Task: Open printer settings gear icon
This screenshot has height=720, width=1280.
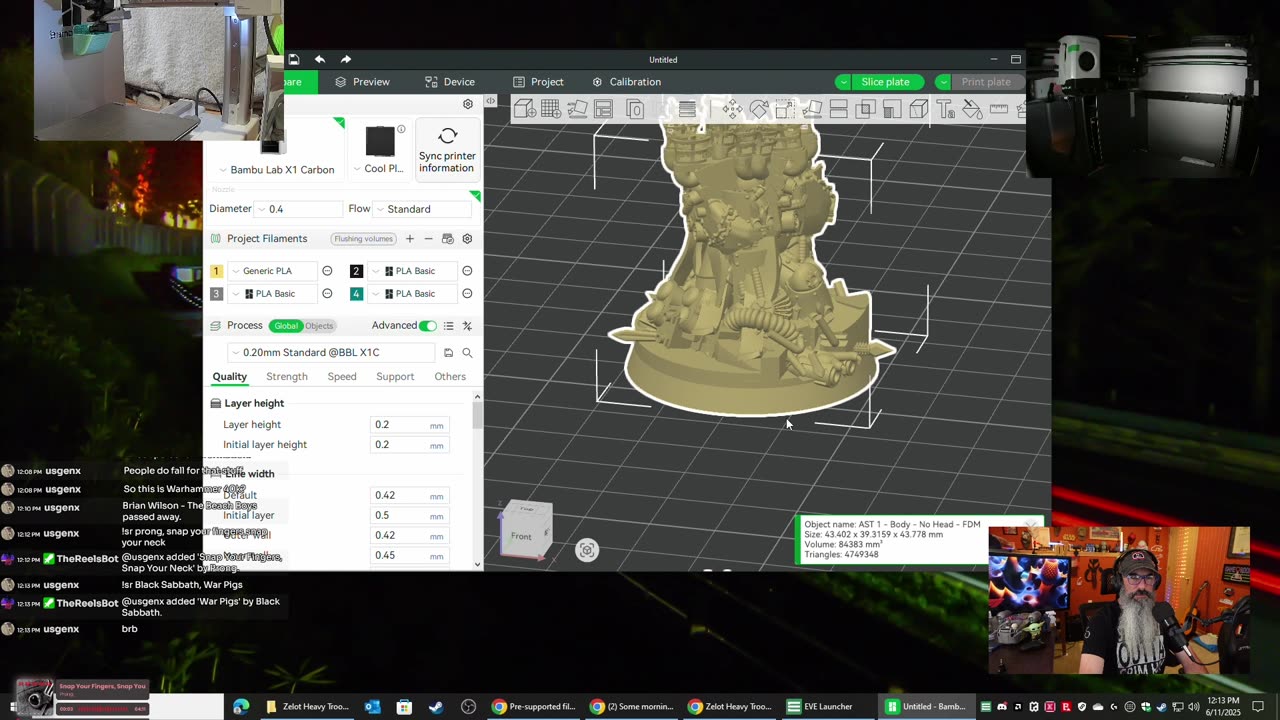Action: coord(467,104)
